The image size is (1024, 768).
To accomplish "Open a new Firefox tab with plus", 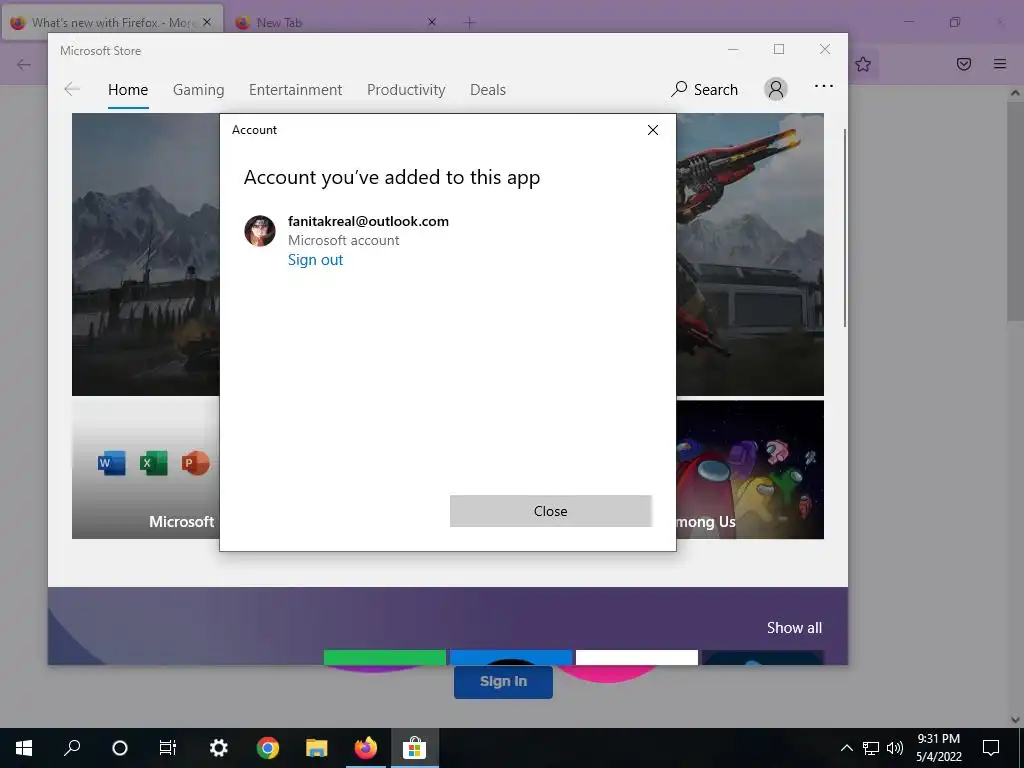I will click(470, 23).
